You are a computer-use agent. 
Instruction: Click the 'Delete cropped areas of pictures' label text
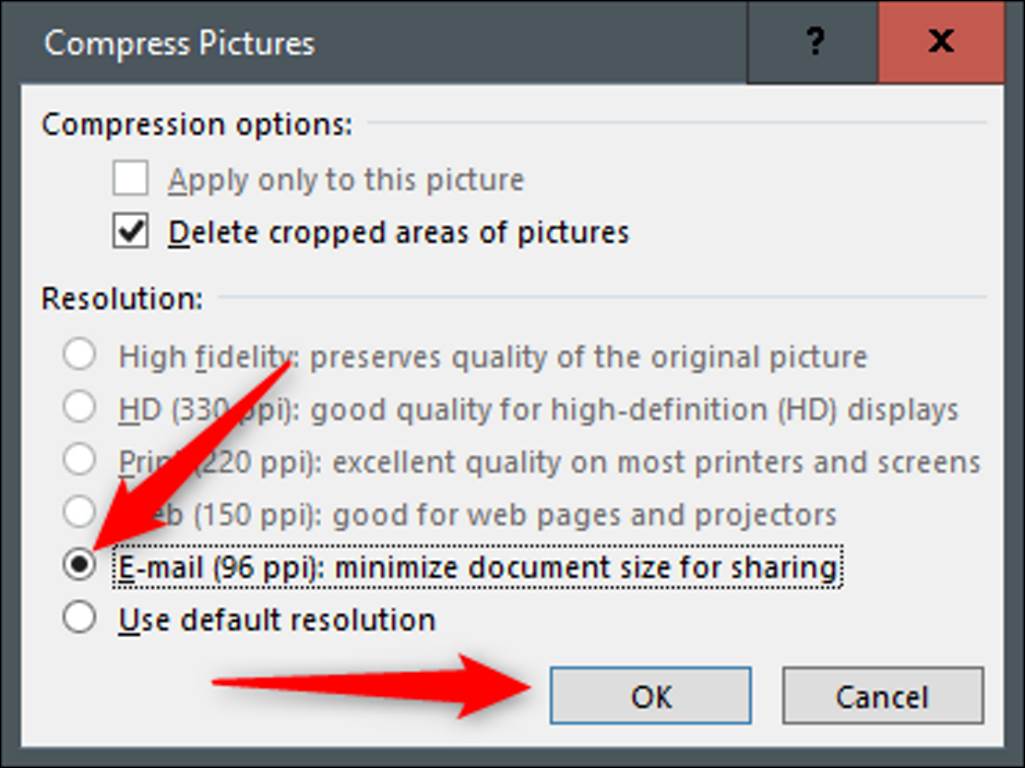click(x=398, y=232)
